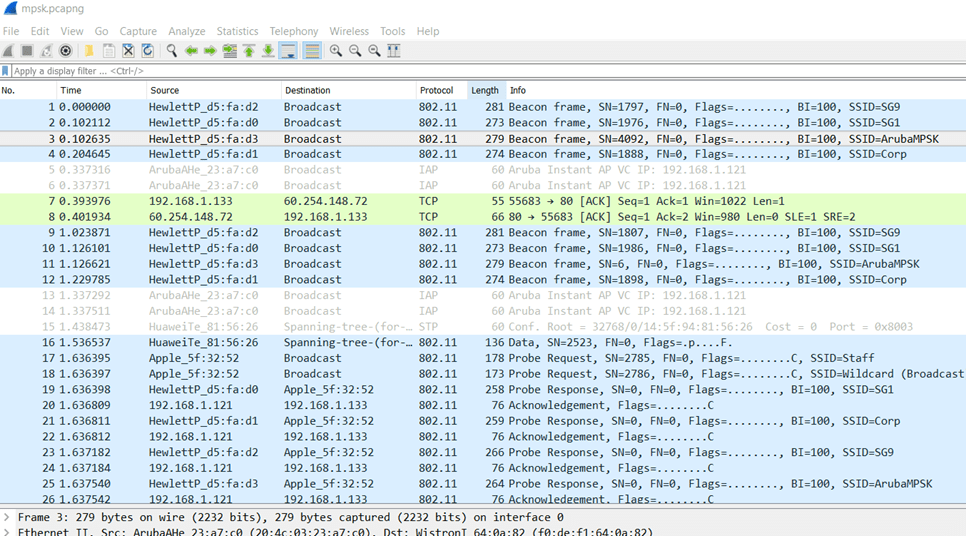Zoom in on packet list text
Image resolution: width=966 pixels, height=536 pixels.
(x=336, y=51)
